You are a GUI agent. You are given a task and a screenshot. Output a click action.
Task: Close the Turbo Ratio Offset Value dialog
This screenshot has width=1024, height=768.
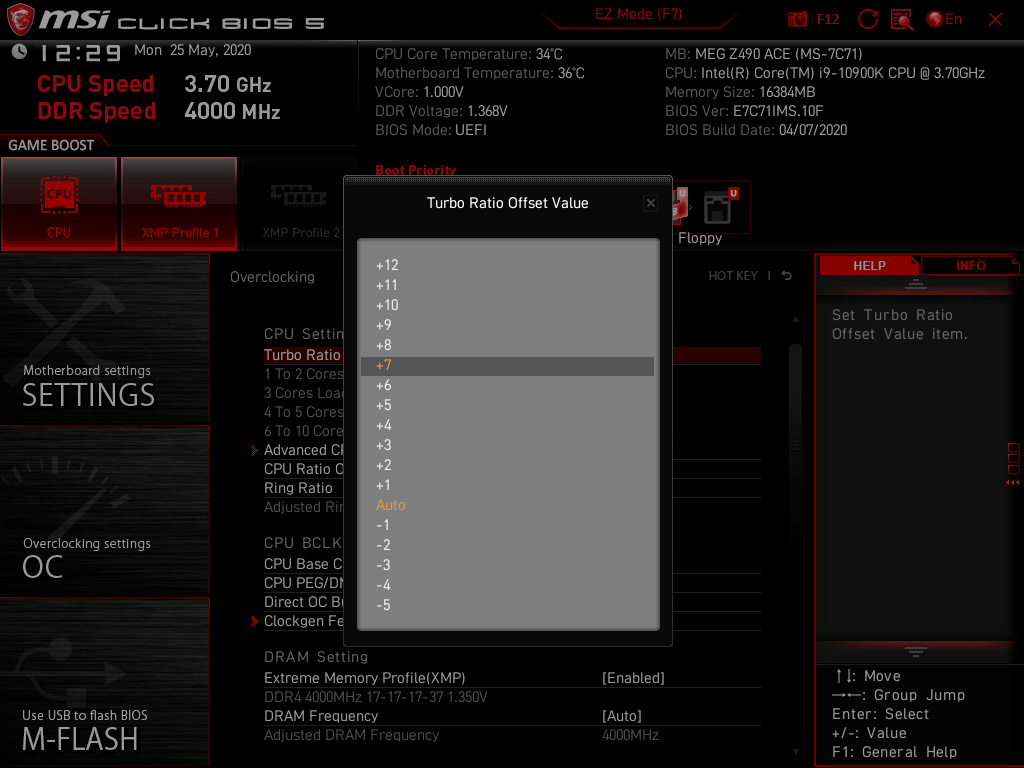coord(650,203)
